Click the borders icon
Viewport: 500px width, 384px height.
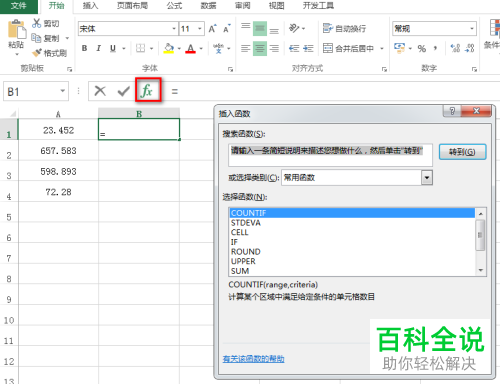[141, 48]
